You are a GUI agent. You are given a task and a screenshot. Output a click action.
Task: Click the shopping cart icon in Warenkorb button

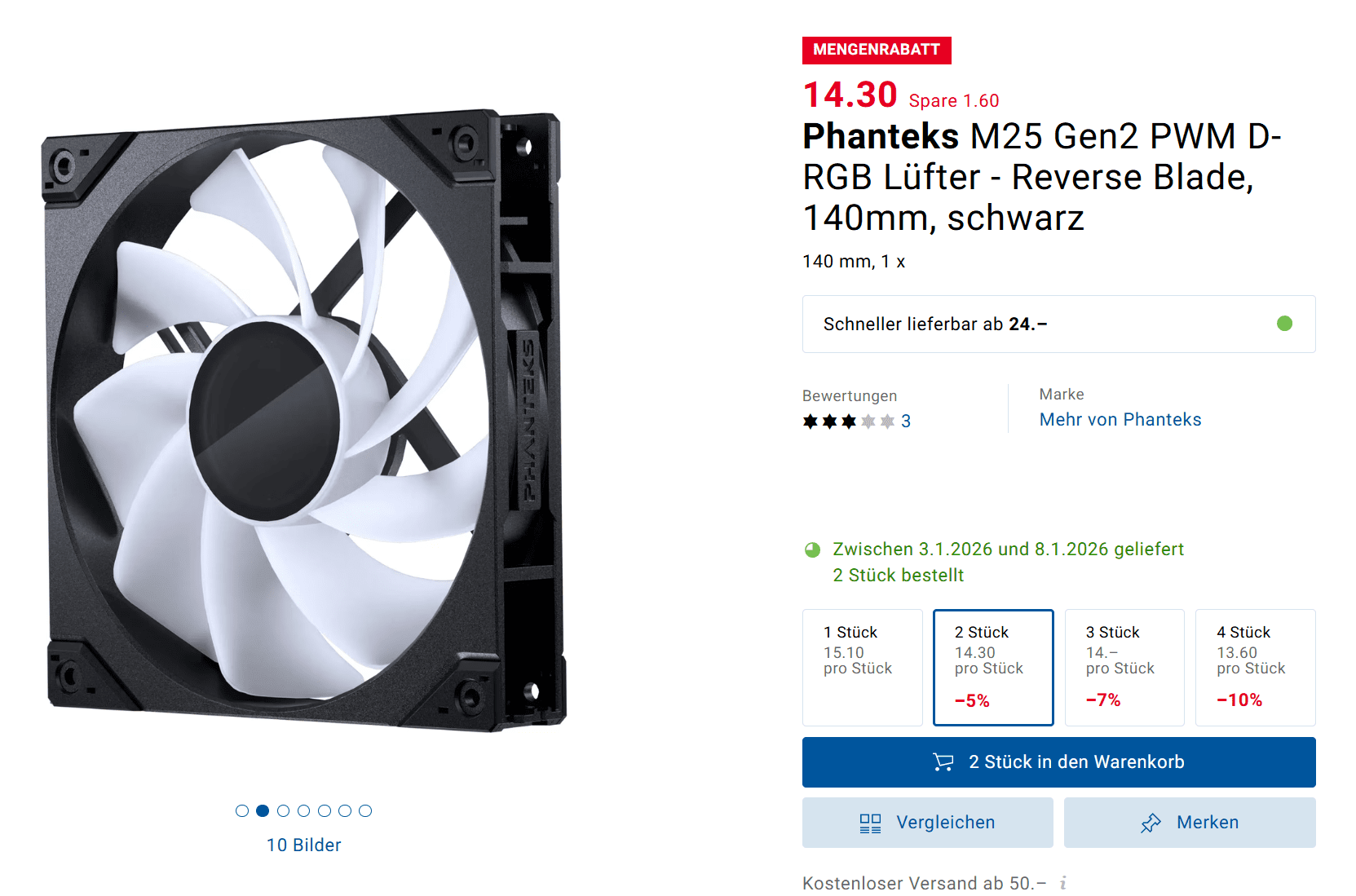943,762
